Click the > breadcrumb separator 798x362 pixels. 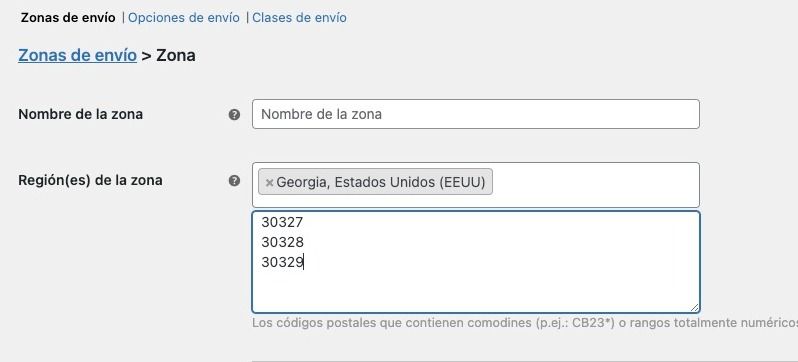tap(147, 55)
